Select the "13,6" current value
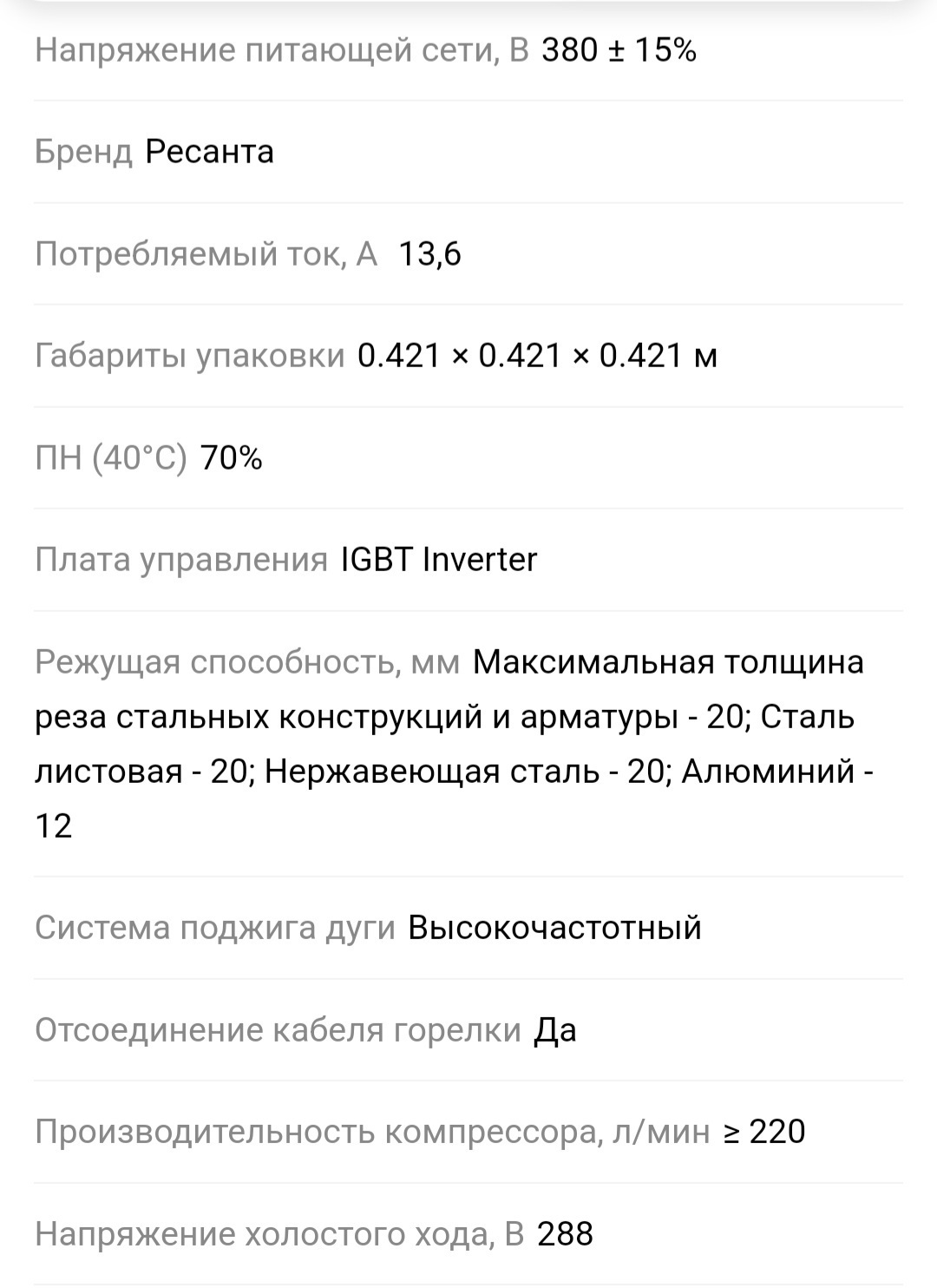This screenshot has width=937, height=1288. (x=429, y=254)
